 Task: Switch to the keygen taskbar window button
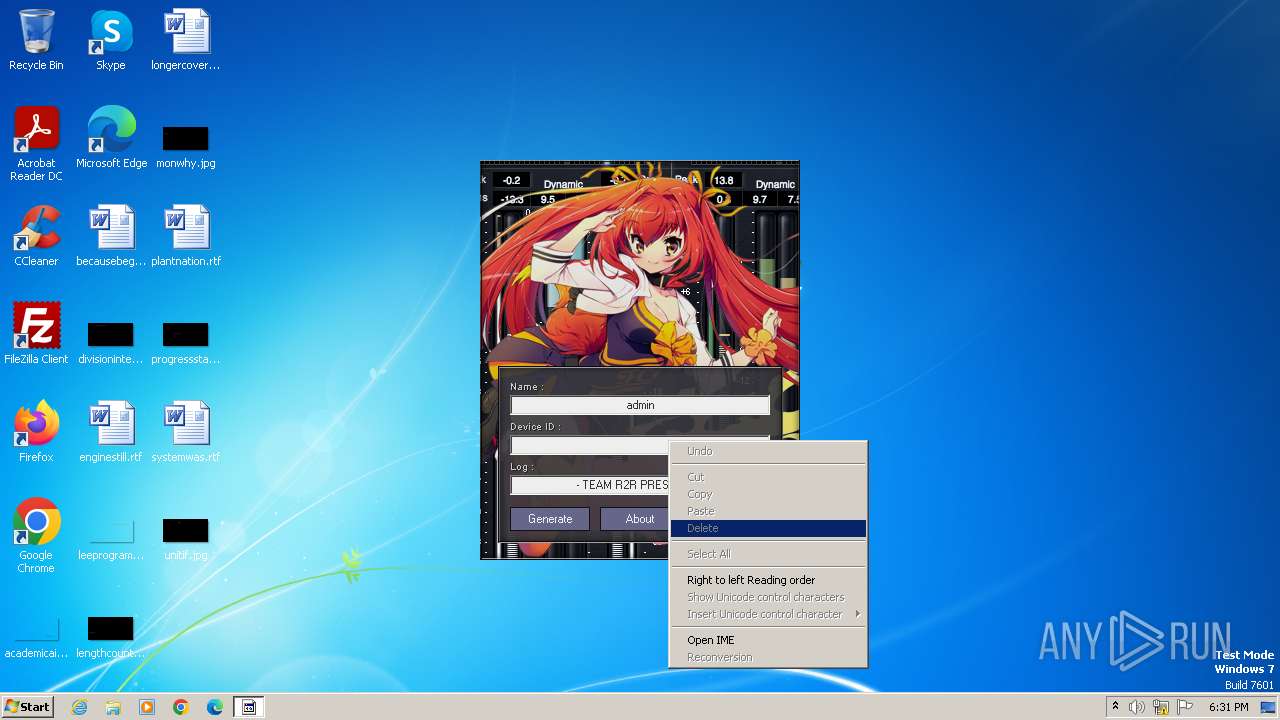click(x=249, y=707)
